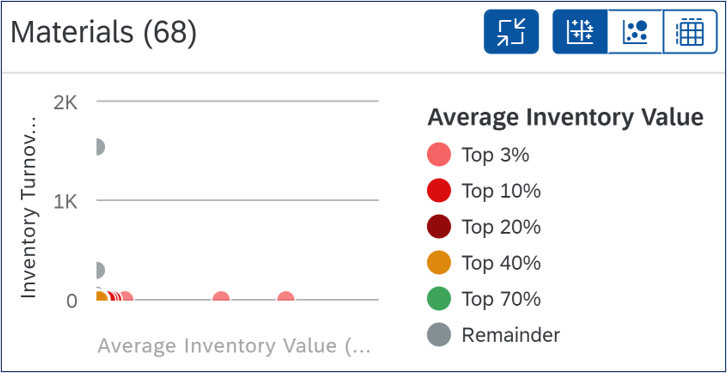The width and height of the screenshot is (727, 373).
Task: Click the exit full screen icon
Action: tap(511, 32)
